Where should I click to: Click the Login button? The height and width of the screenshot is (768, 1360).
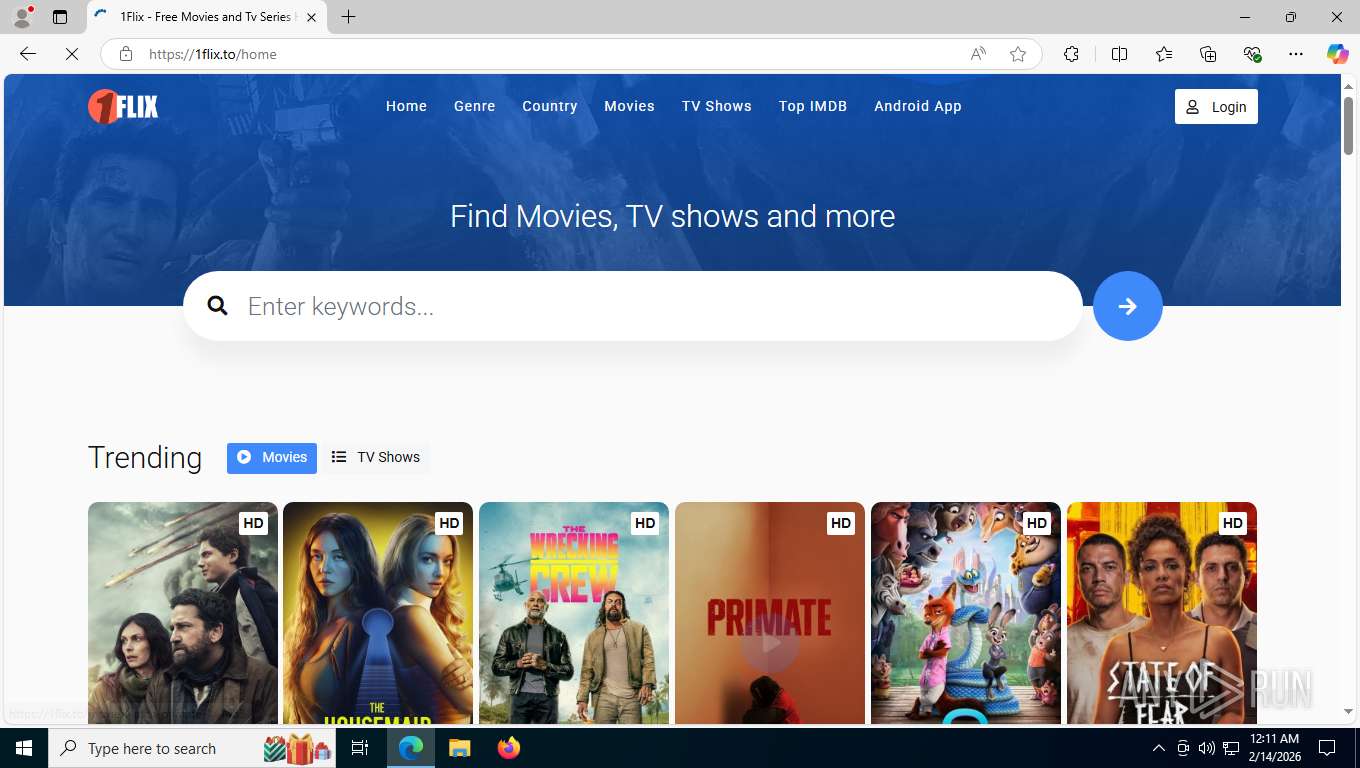click(x=1216, y=107)
